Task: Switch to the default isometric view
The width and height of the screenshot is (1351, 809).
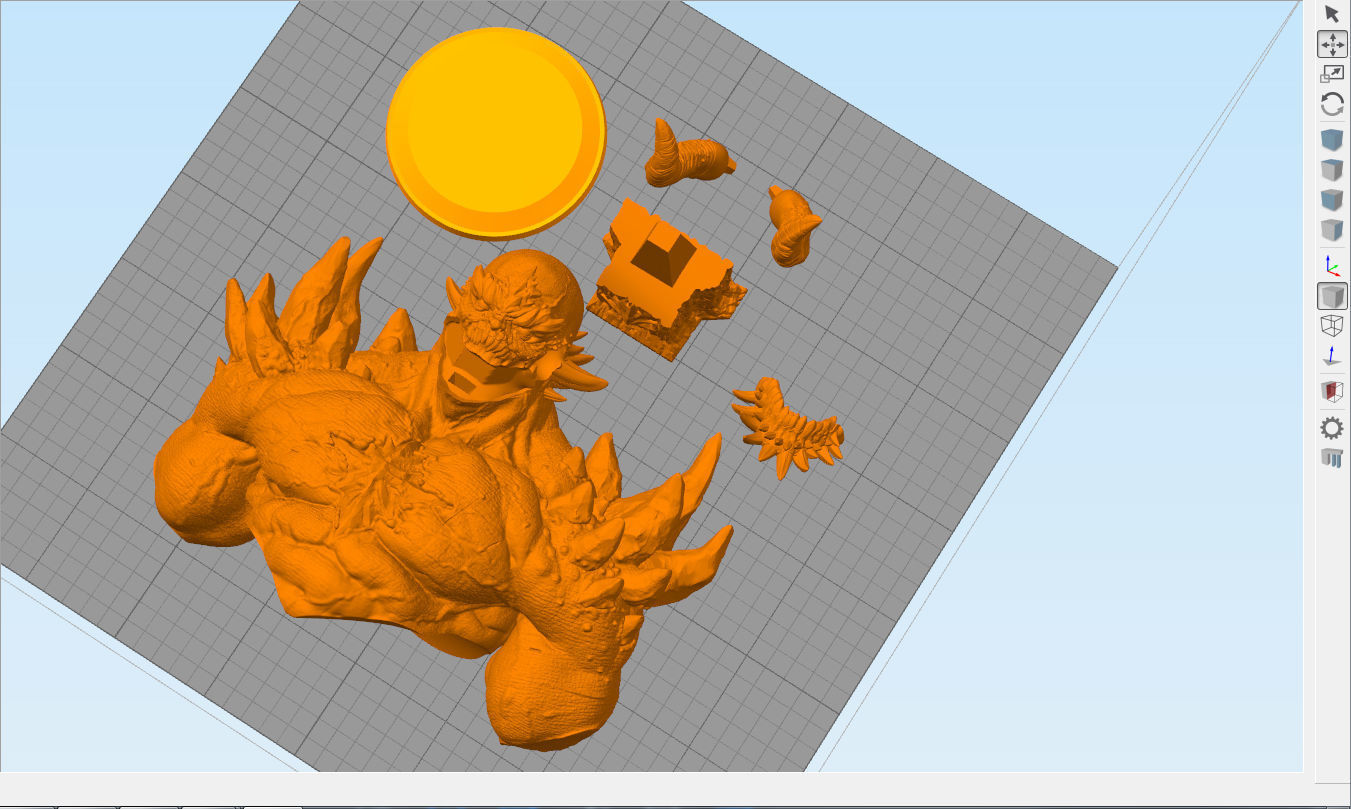Action: click(1333, 139)
